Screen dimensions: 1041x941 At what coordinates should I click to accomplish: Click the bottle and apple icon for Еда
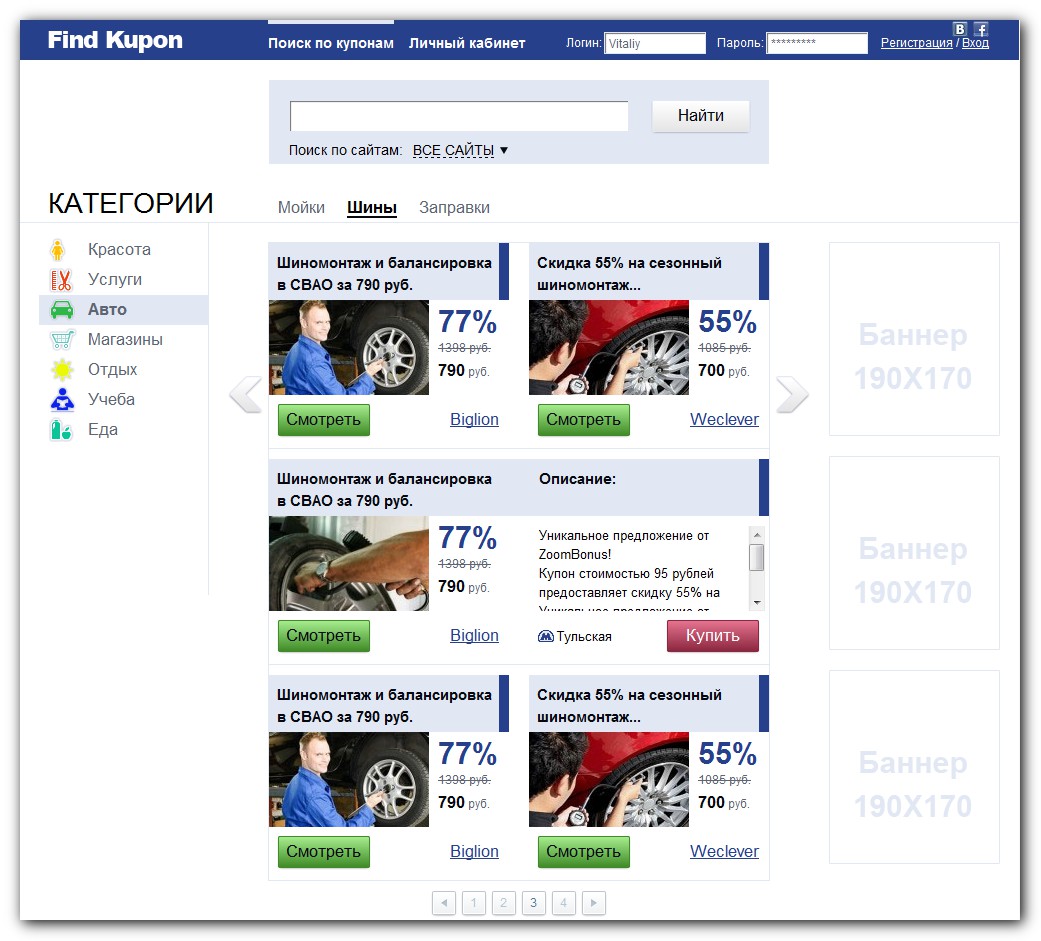point(60,430)
